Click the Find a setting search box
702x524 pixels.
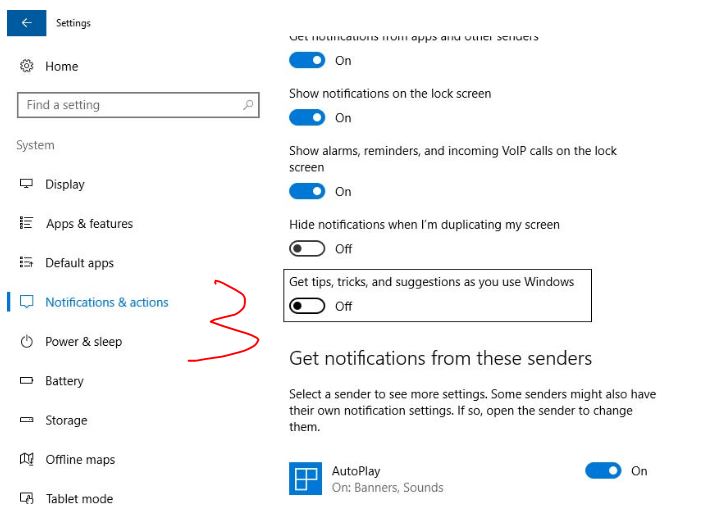pyautogui.click(x=138, y=105)
